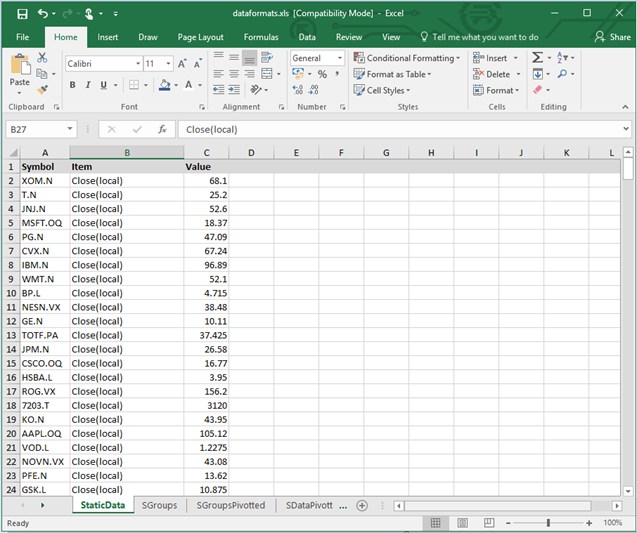637x533 pixels.
Task: Switch to the SGroups sheet tab
Action: pos(159,506)
